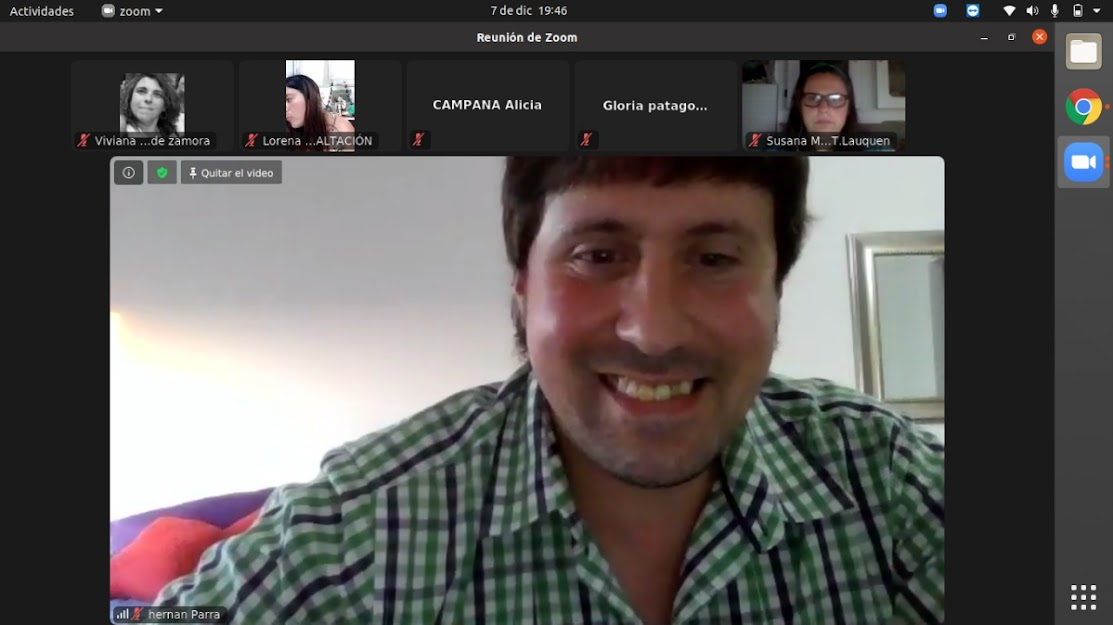Click the green encryption shield icon

click(x=162, y=173)
